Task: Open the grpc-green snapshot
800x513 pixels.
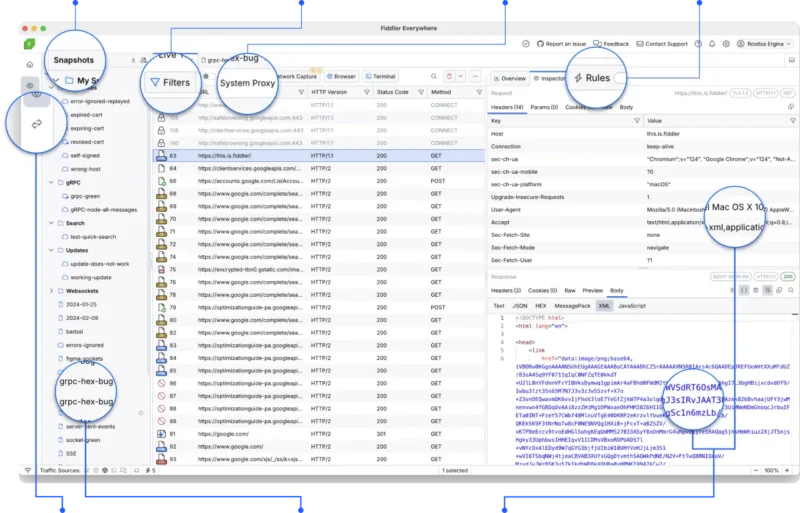Action: pos(81,196)
